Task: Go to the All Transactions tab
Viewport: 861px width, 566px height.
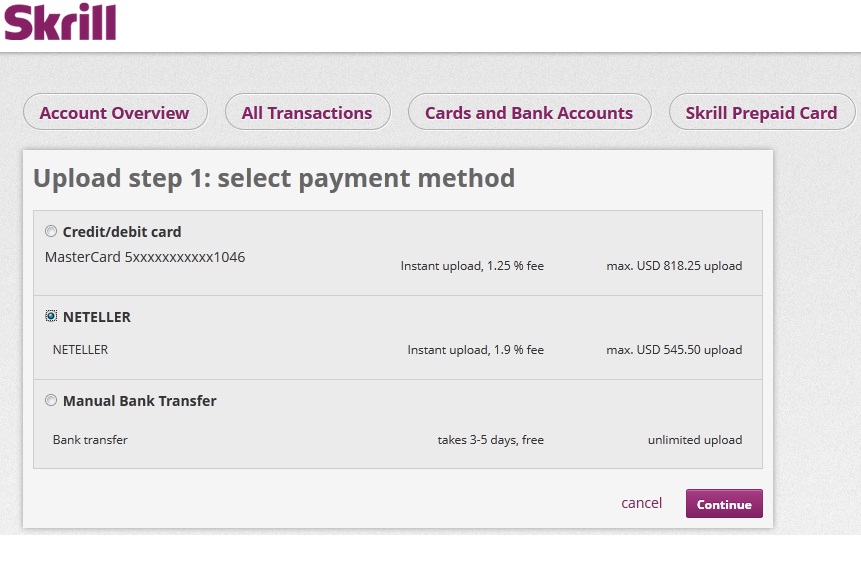Action: click(307, 113)
